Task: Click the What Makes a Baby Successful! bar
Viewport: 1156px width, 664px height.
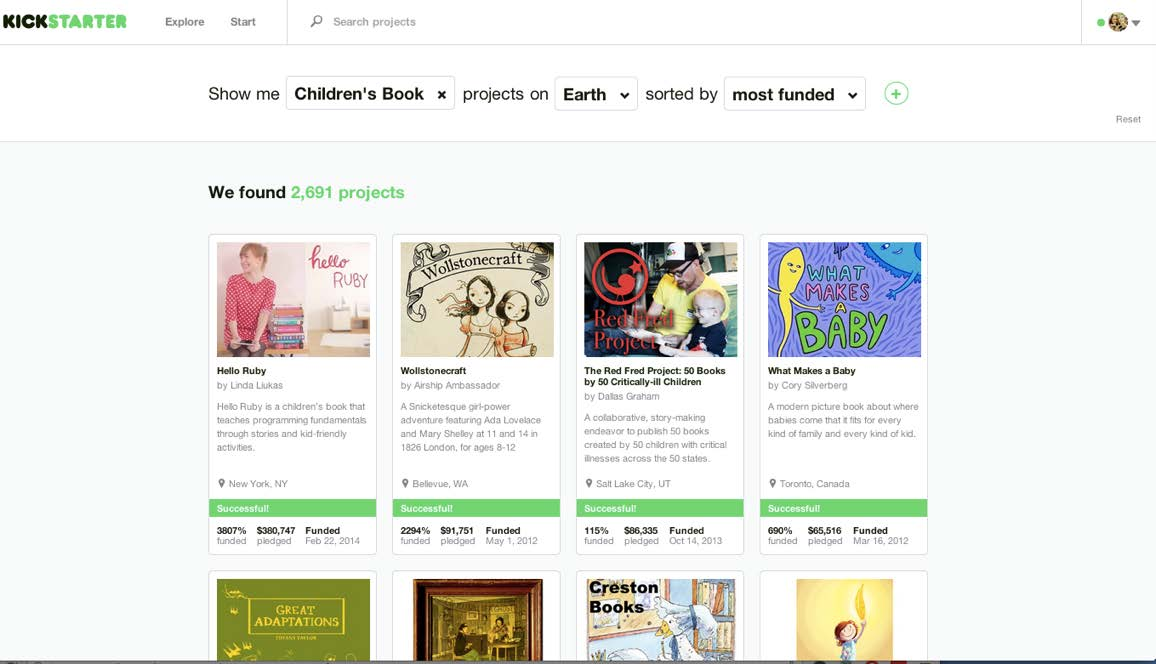Action: pos(843,508)
